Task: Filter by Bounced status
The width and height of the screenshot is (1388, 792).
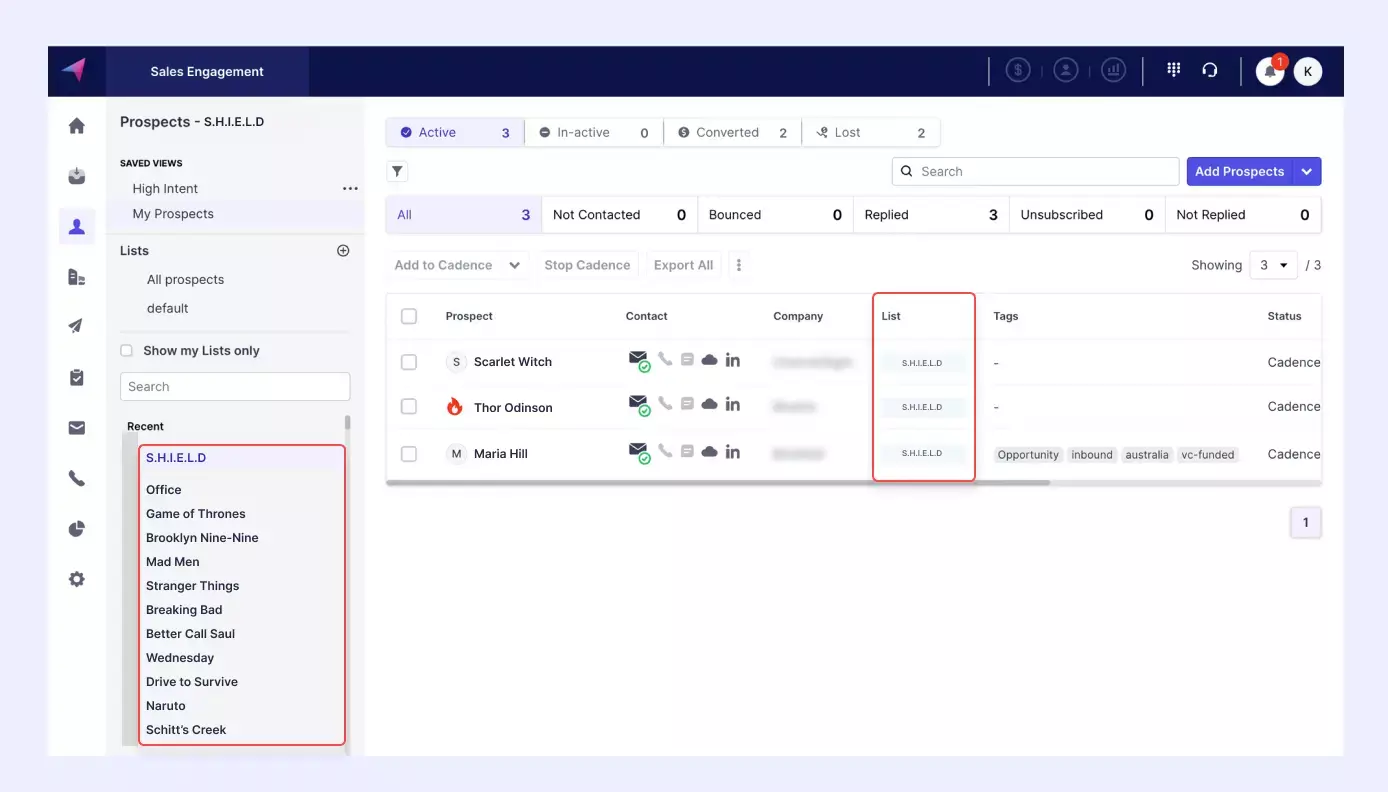Action: coord(775,215)
